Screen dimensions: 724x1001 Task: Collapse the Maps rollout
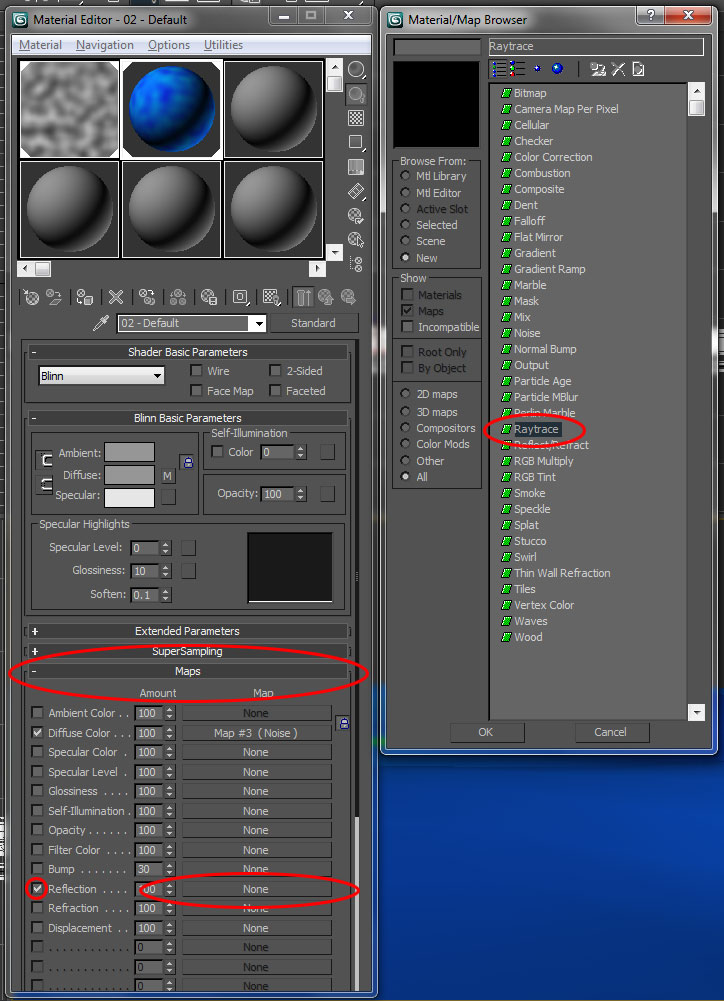click(x=188, y=671)
